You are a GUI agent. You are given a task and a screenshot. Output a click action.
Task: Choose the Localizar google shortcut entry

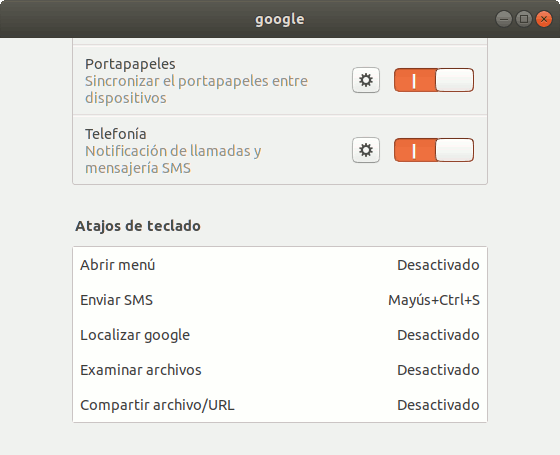pyautogui.click(x=280, y=335)
